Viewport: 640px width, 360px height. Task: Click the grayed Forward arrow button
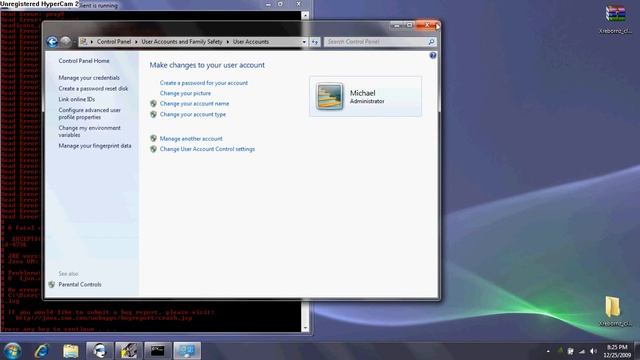[65, 41]
